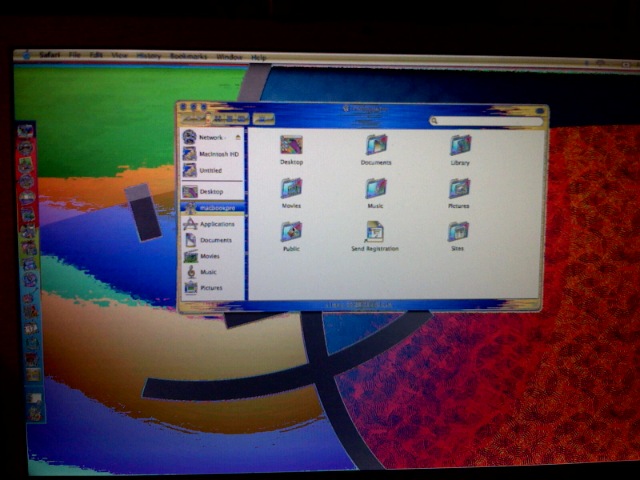
Task: Open the Action menu in Finder toolbar
Action: pyautogui.click(x=263, y=119)
